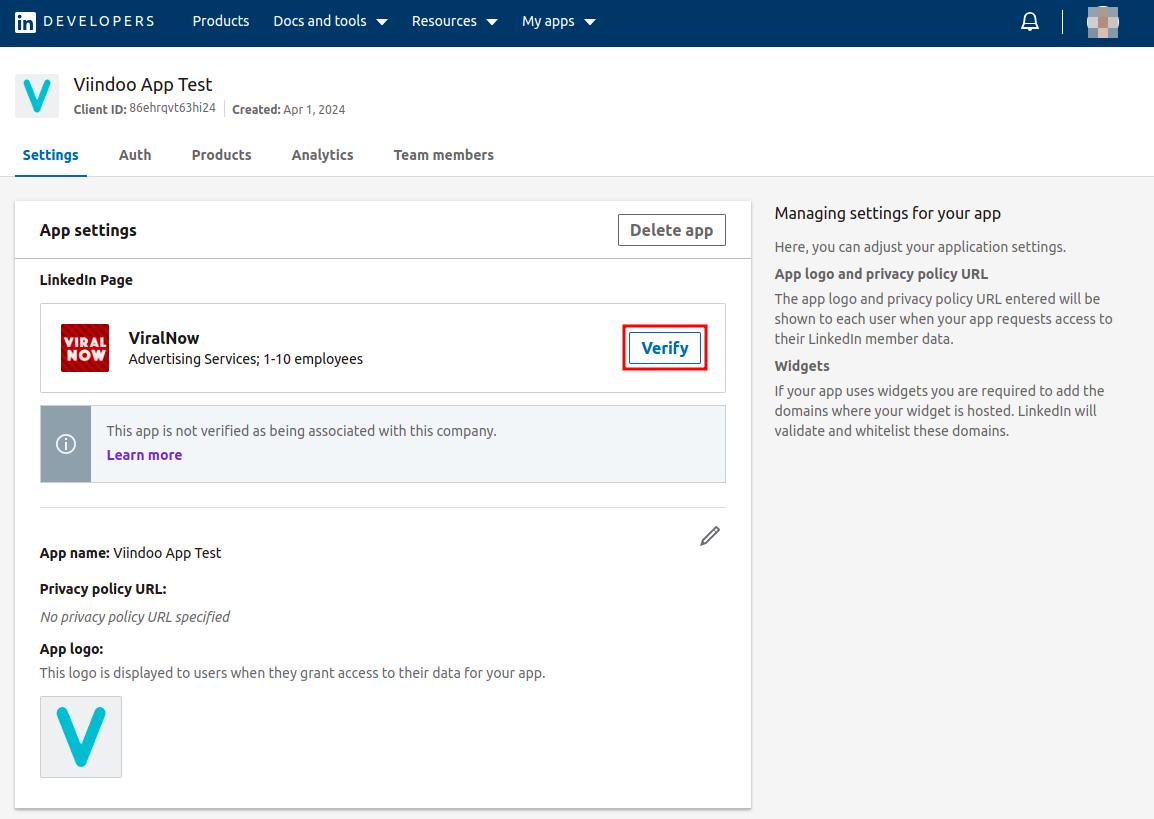Image resolution: width=1154 pixels, height=819 pixels.
Task: Click the App name: Viindoo App Test line
Action: coord(130,553)
